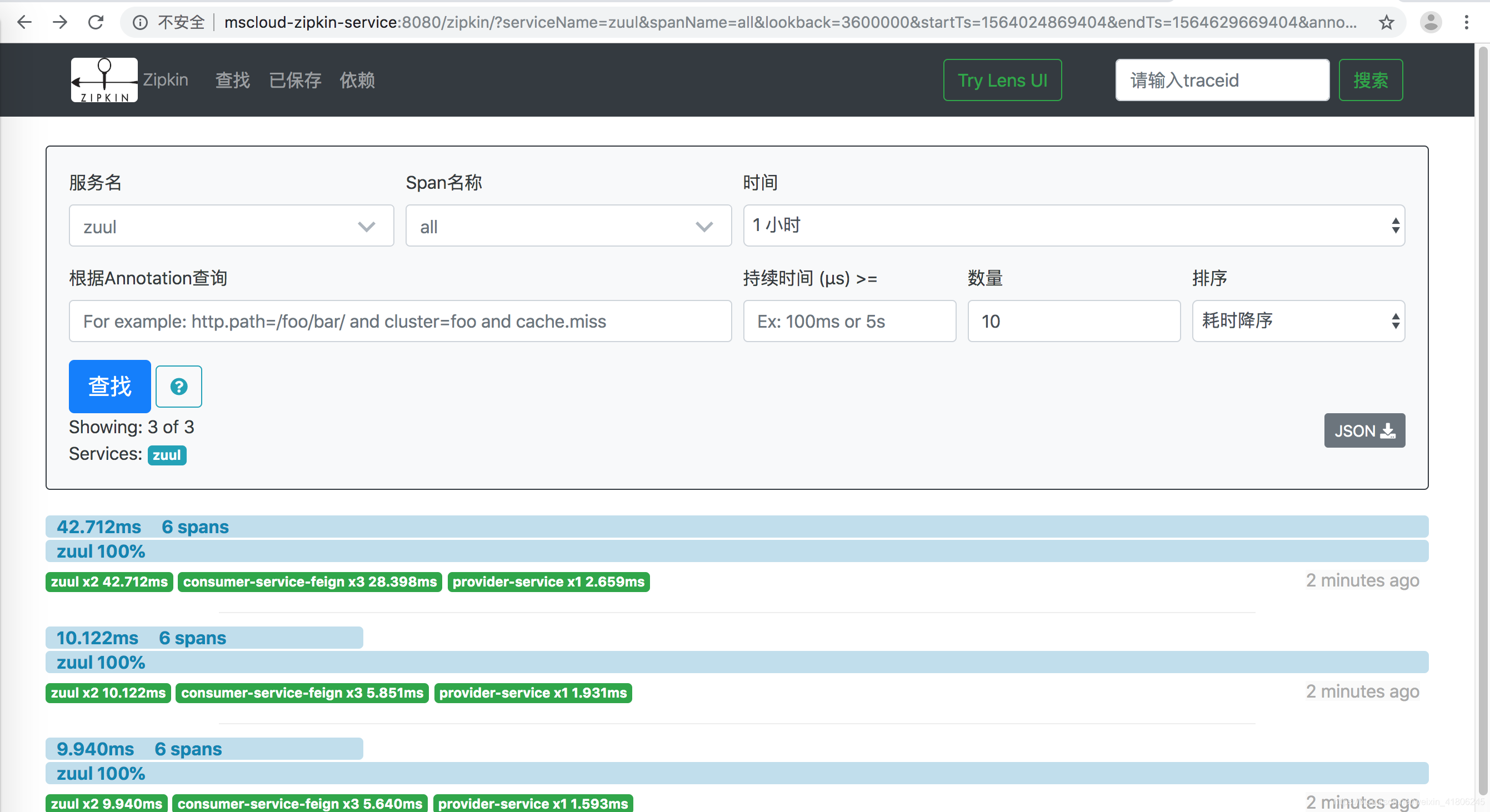This screenshot has height=812, width=1490.
Task: Click provider-service x1 2.659ms tag
Action: coord(548,582)
